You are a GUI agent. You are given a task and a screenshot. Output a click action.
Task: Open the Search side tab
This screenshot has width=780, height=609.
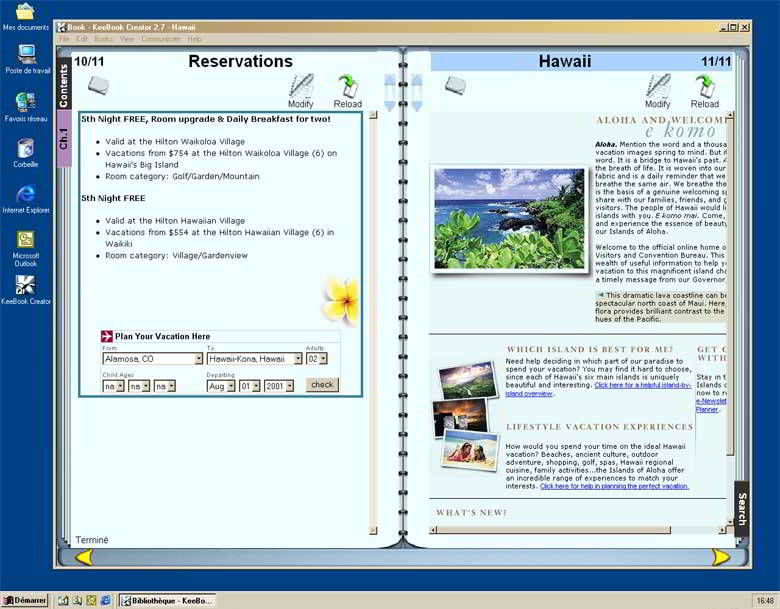pyautogui.click(x=741, y=509)
